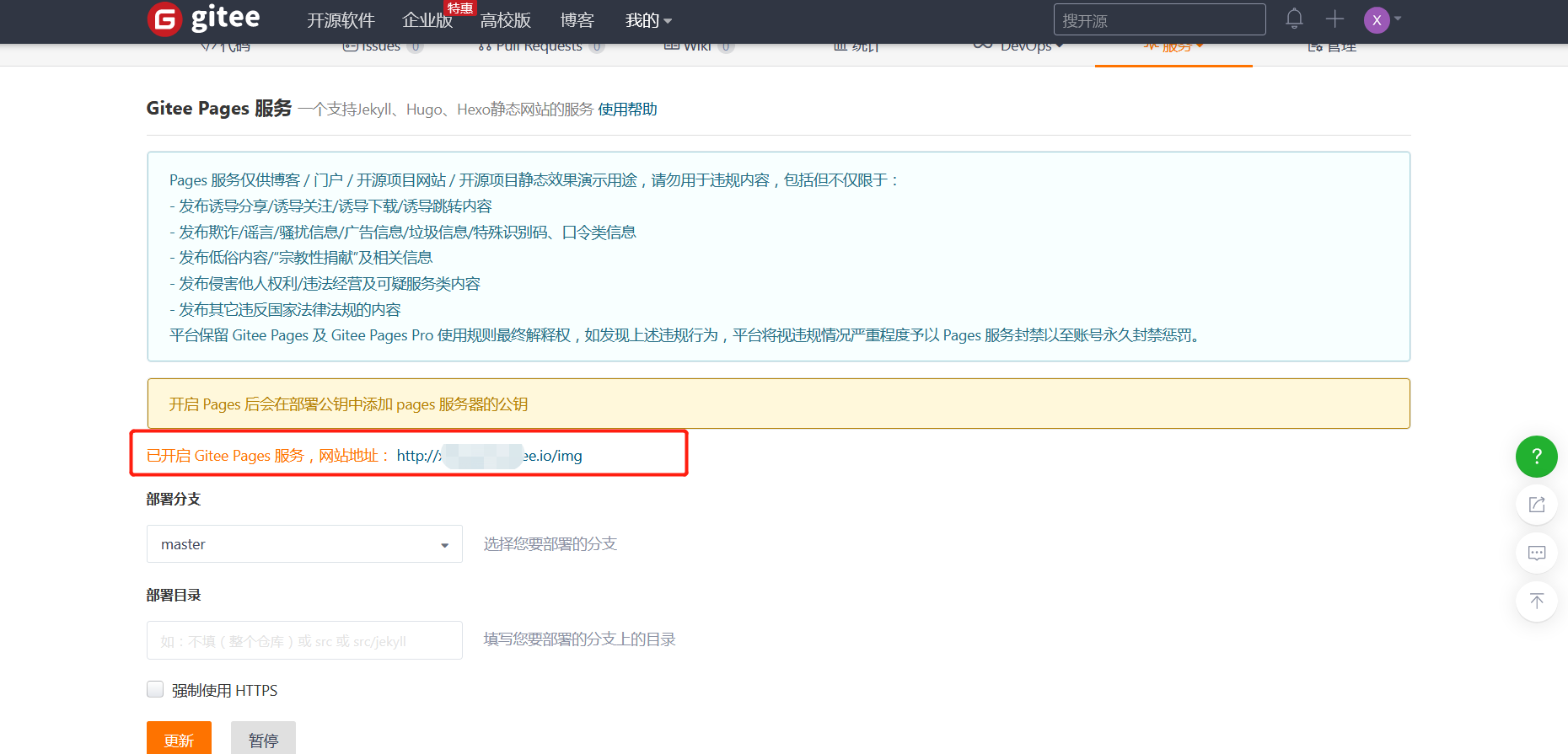Image resolution: width=1568 pixels, height=754 pixels.
Task: Open the DevOps tab dropdown
Action: click(1018, 46)
